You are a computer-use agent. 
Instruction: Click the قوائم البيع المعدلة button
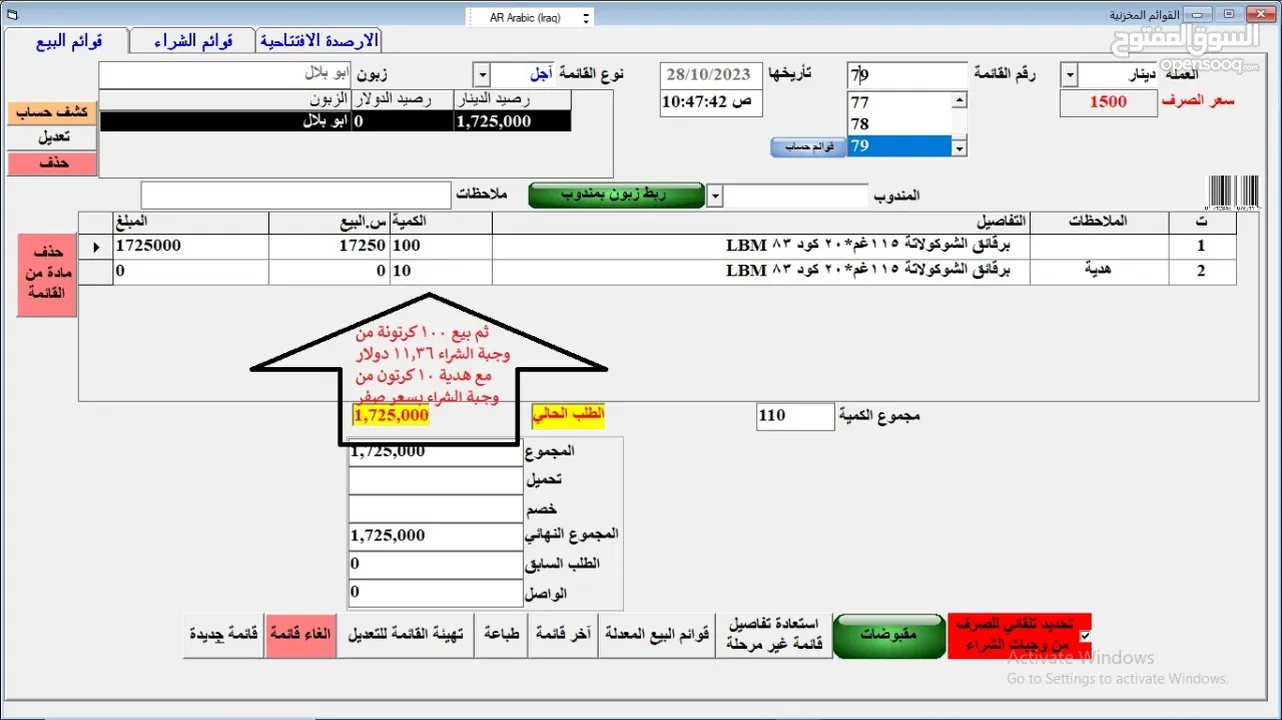tap(656, 635)
